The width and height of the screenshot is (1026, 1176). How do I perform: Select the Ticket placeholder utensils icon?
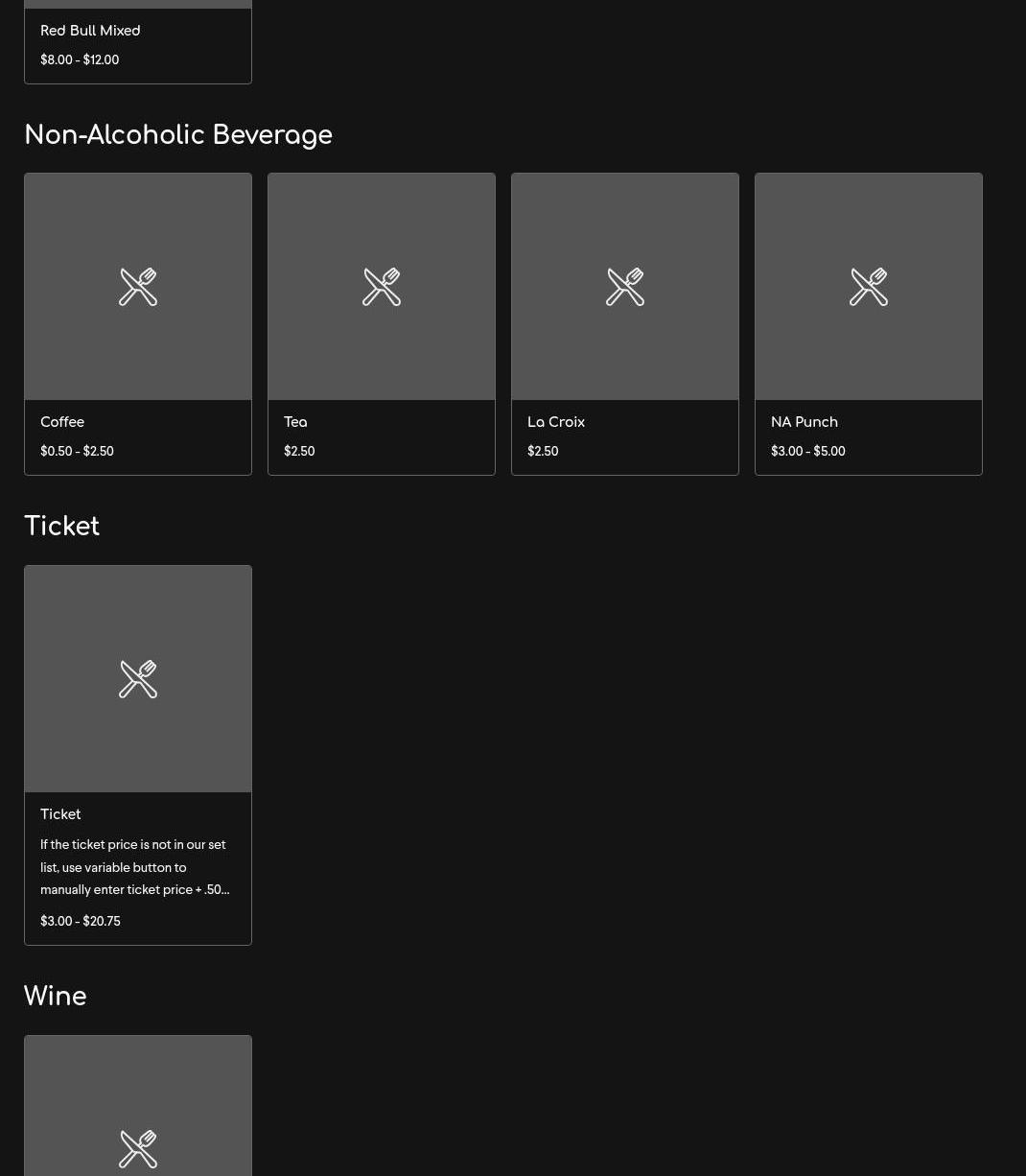pos(138,679)
